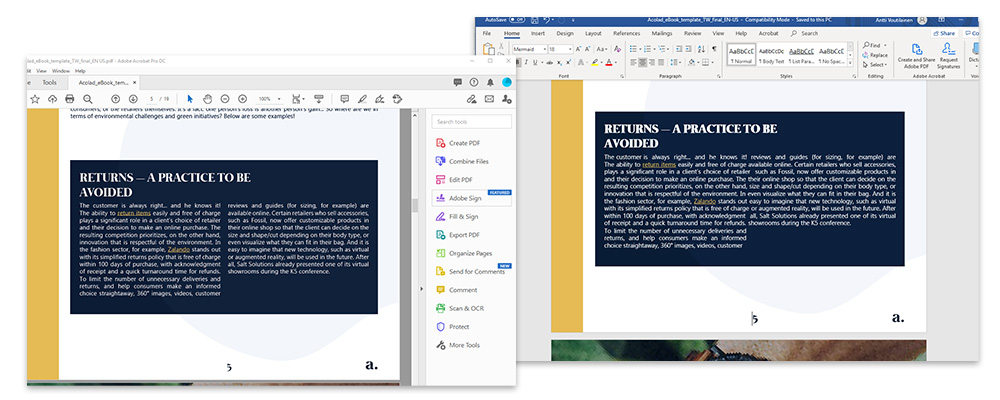Viewport: 1000px width, 400px height.
Task: Open Export PDF in Acrobat tools pane
Action: [x=457, y=235]
